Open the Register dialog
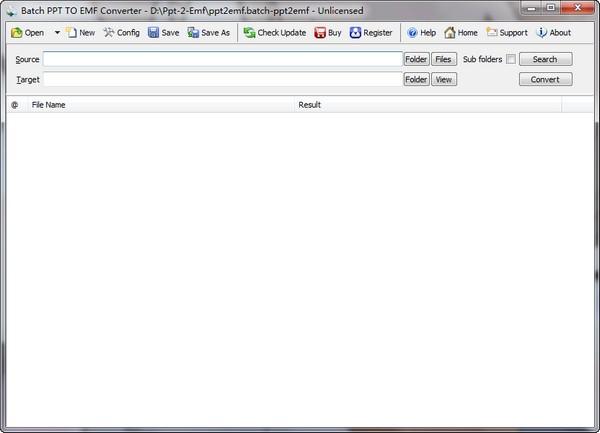Viewport: 600px width, 433px height. point(371,33)
